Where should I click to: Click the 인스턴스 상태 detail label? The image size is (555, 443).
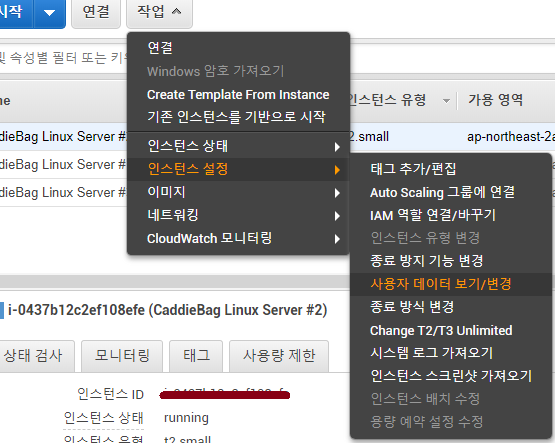coord(103,418)
